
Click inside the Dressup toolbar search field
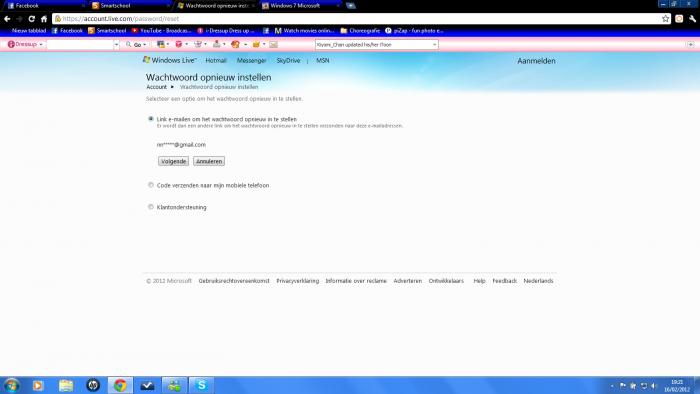click(80, 45)
